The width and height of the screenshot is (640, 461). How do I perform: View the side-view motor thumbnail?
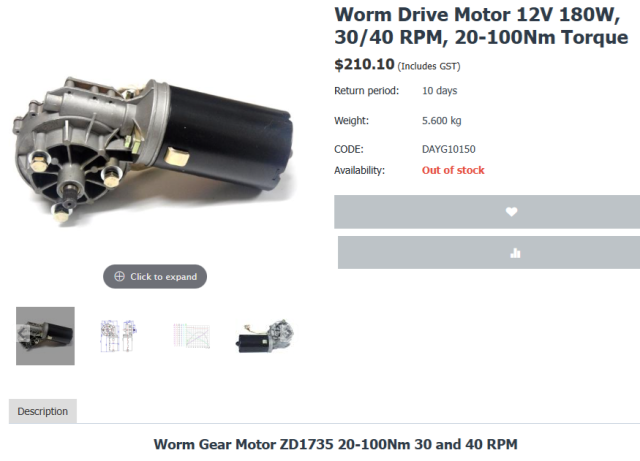265,336
